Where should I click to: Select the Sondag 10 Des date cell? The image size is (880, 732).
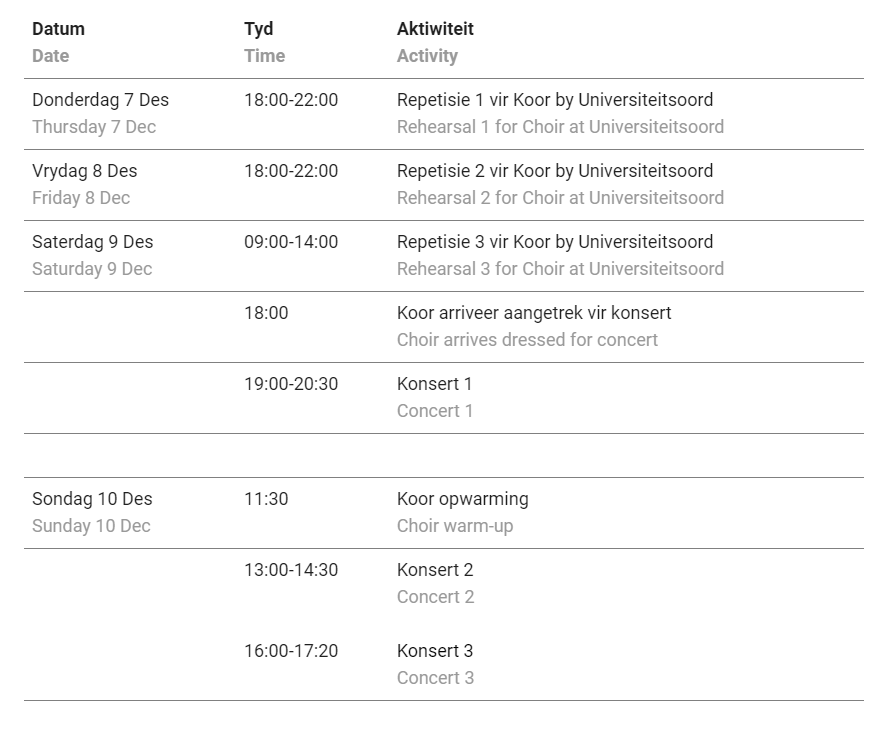click(x=92, y=498)
